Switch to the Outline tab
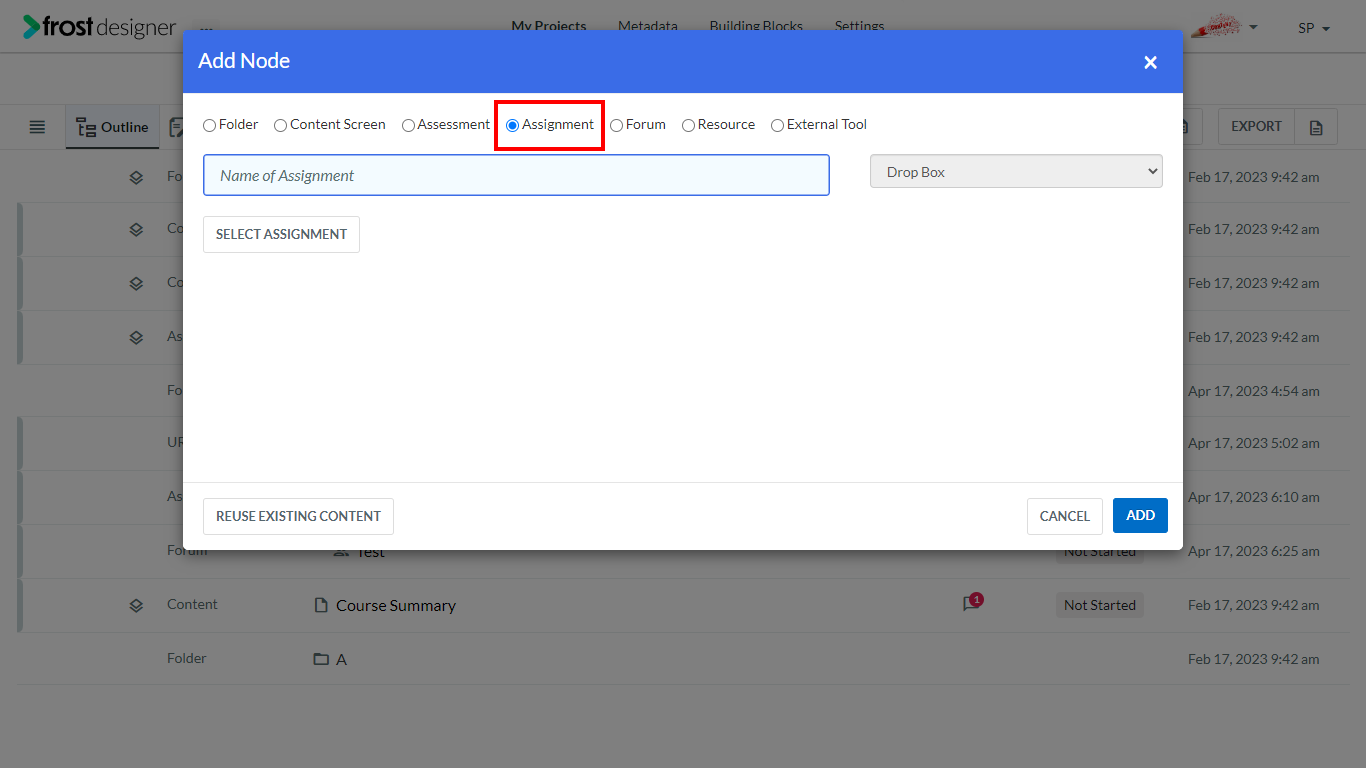The width and height of the screenshot is (1366, 768). point(112,127)
